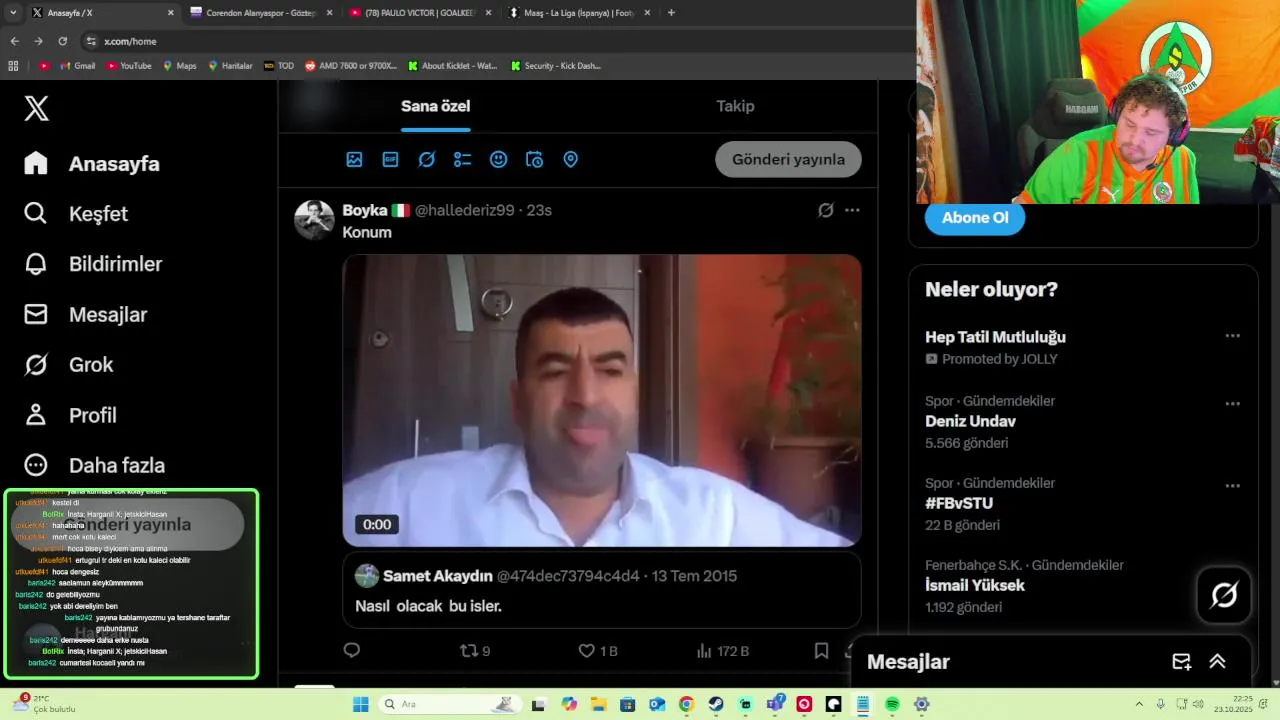Compose new message in Mesajlar drawer
The height and width of the screenshot is (720, 1280).
(1181, 662)
